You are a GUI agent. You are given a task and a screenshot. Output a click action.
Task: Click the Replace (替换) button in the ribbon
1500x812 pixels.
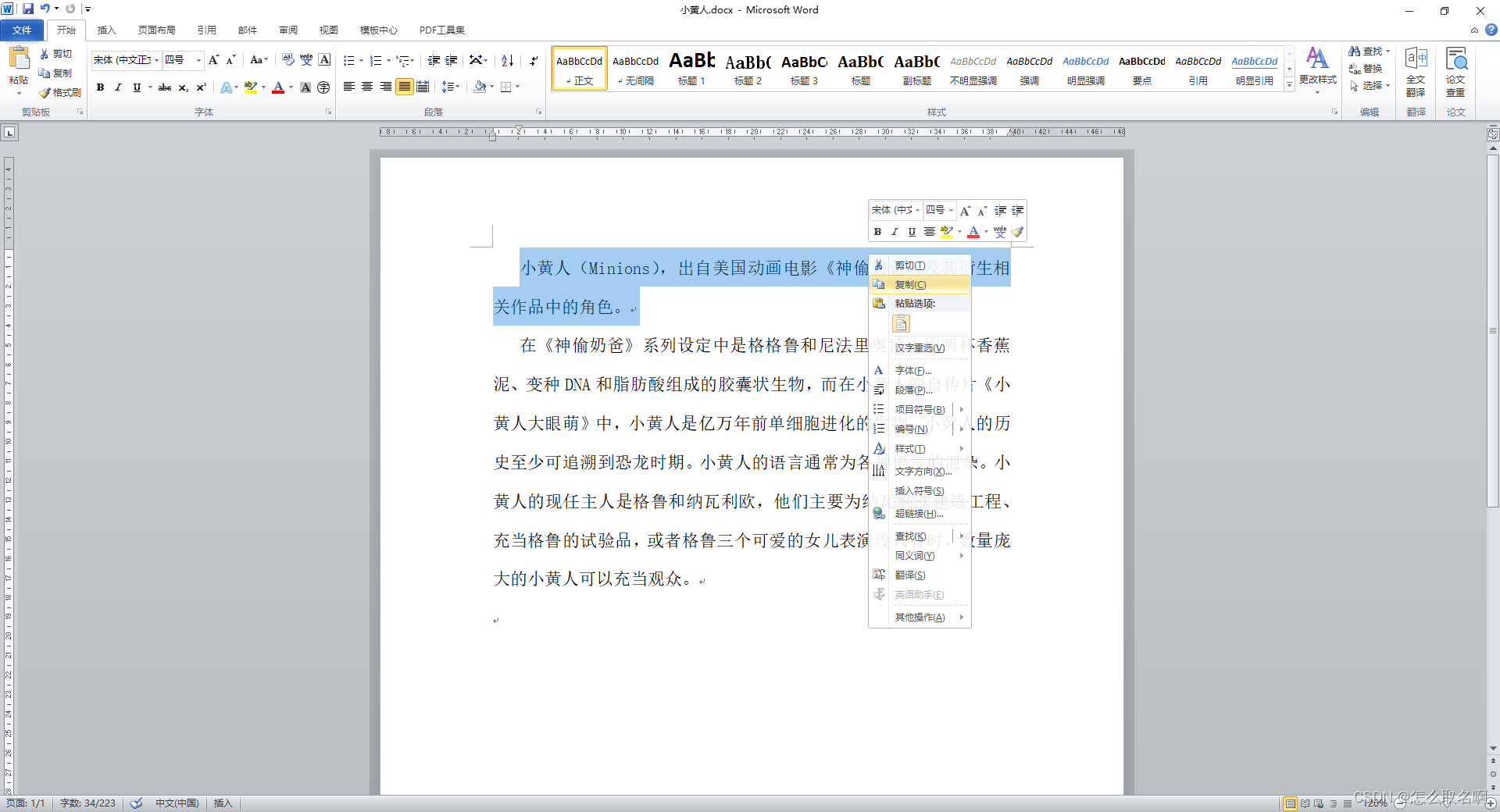click(1365, 69)
